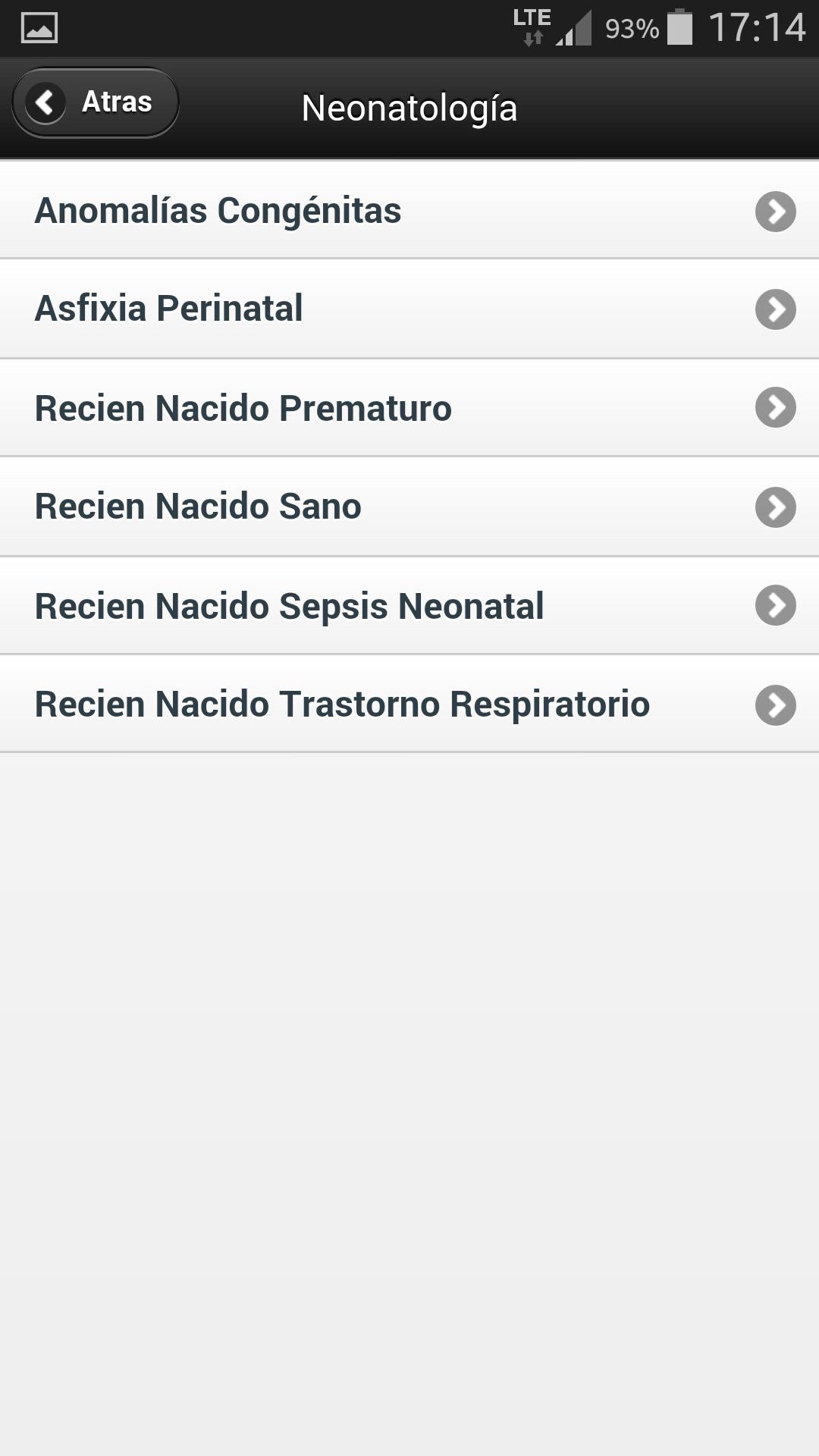Tap the back arrow icon beside Atras
This screenshot has width=819, height=1456.
45,102
